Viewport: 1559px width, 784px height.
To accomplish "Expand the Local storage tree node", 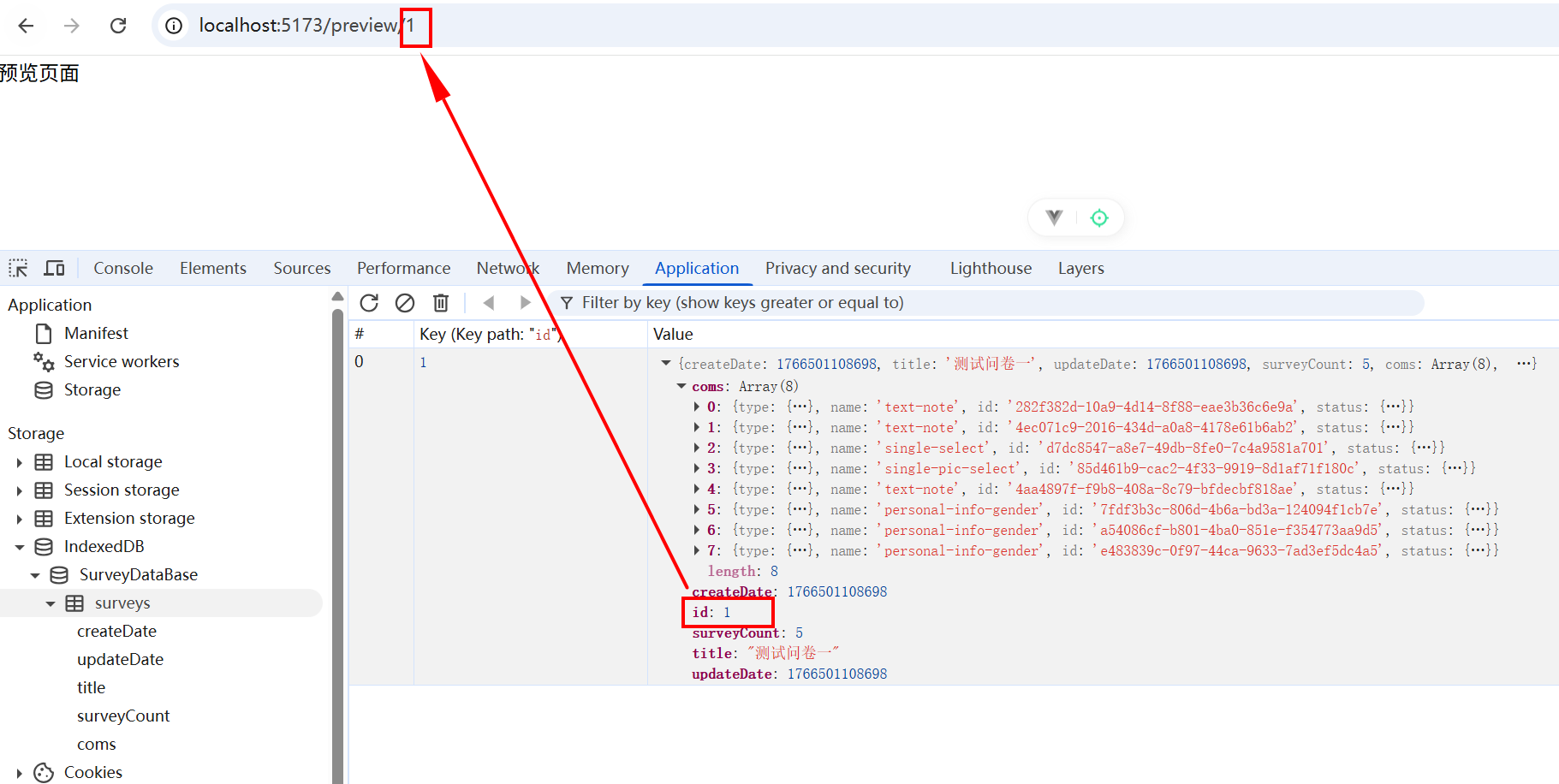I will (19, 462).
